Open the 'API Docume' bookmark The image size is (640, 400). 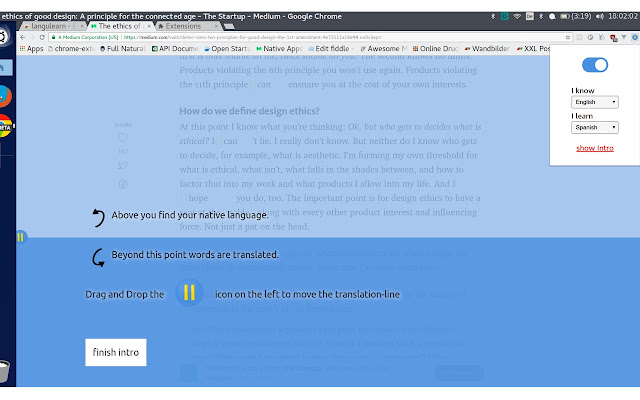click(175, 49)
